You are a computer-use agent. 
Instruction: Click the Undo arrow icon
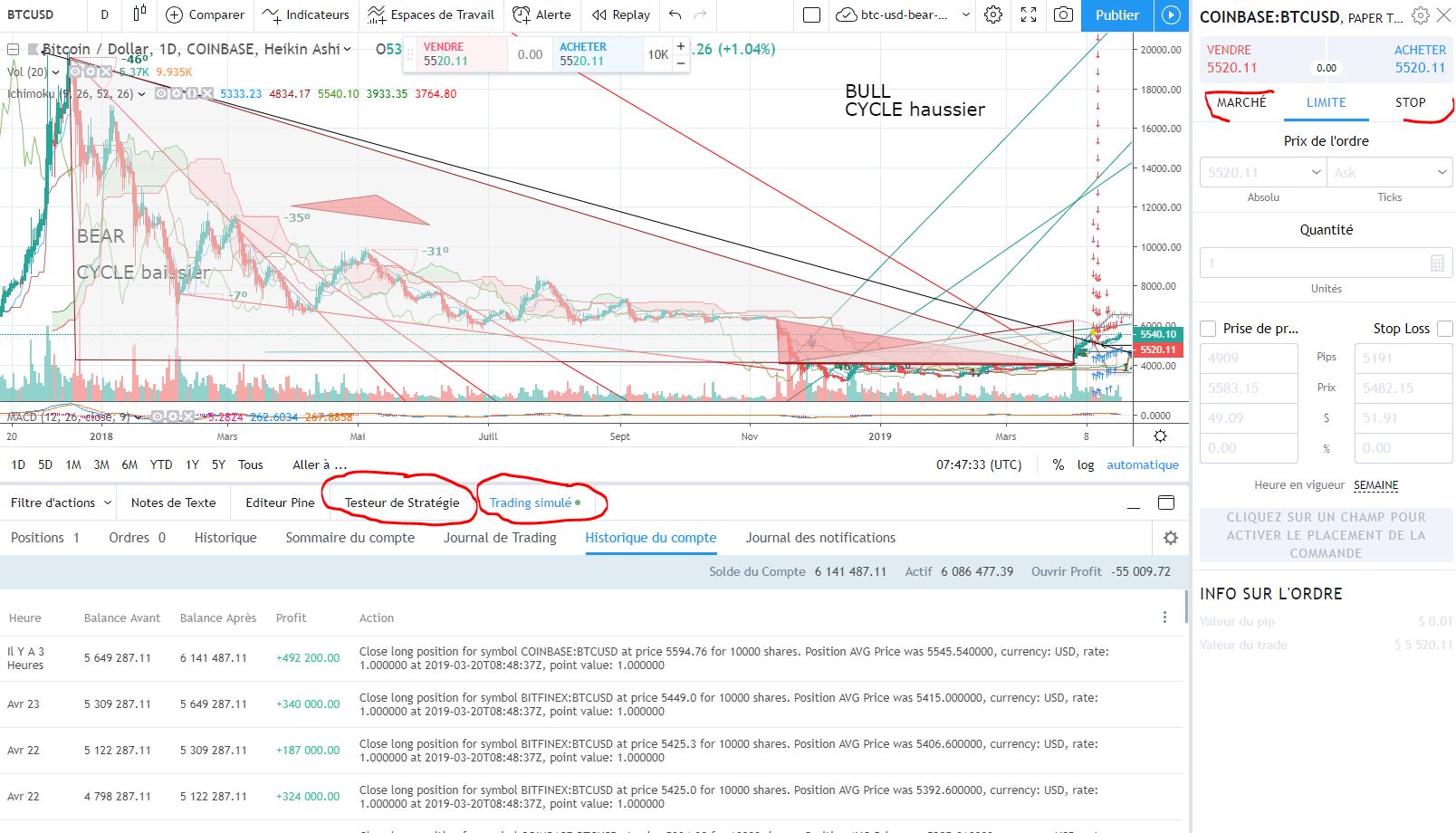pyautogui.click(x=675, y=14)
